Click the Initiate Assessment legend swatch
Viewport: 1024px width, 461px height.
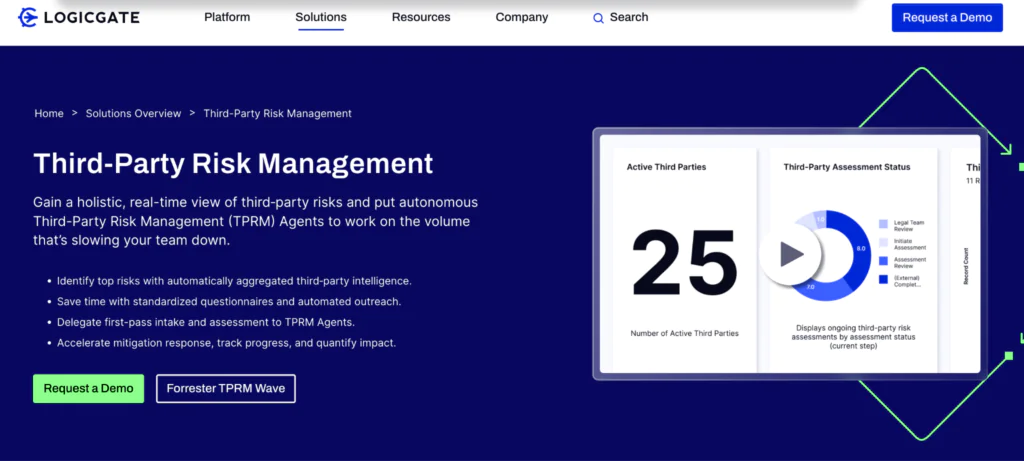[883, 242]
